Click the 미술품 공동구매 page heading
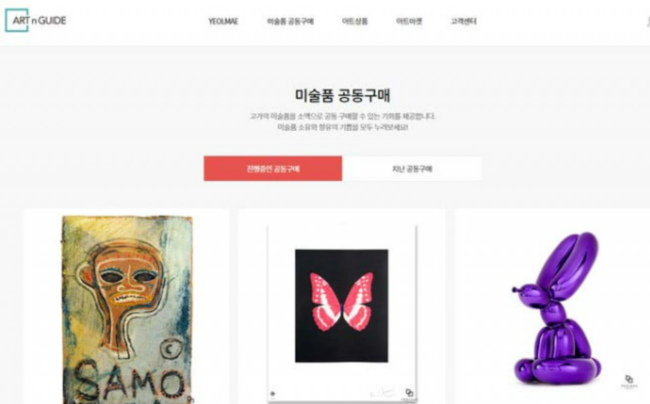650x404 pixels. coord(342,95)
